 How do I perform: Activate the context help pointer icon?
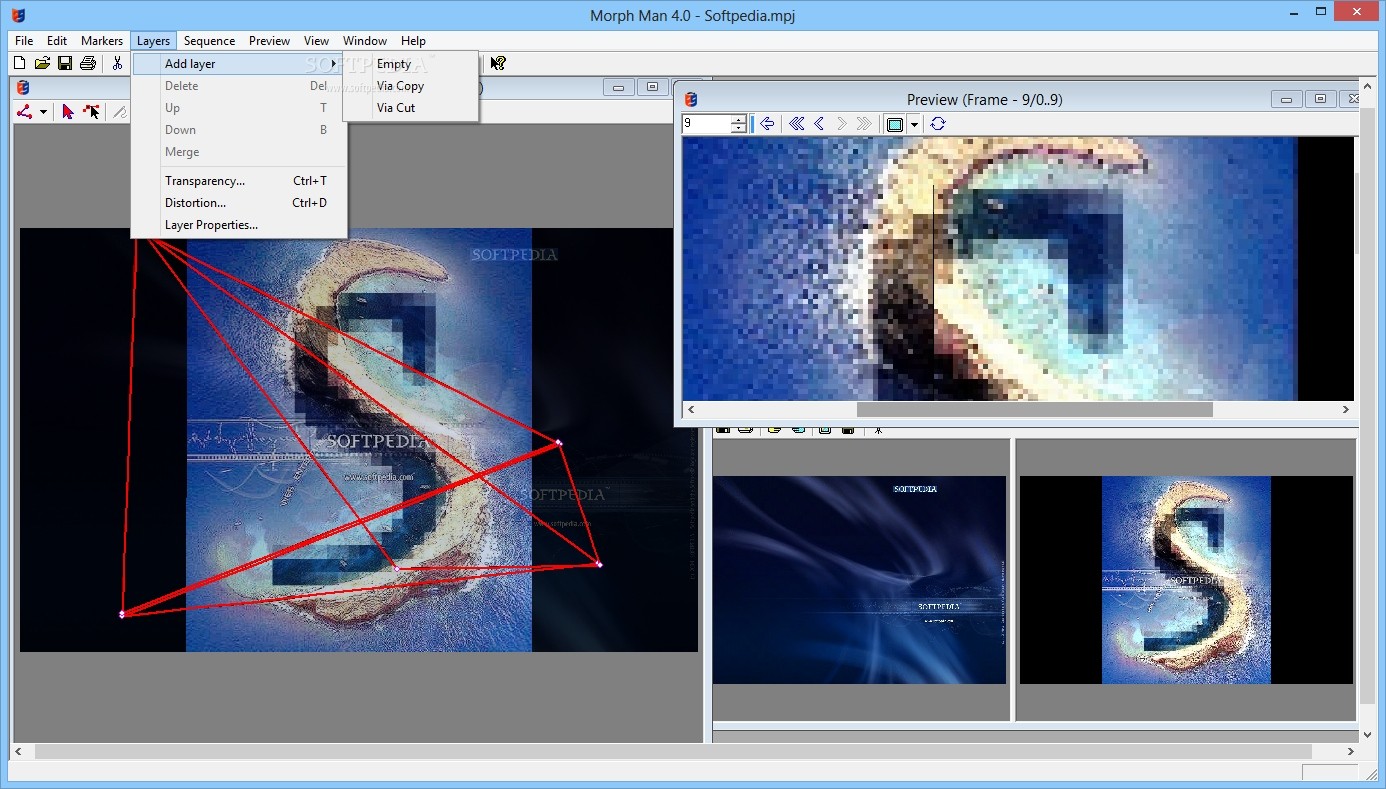tap(498, 63)
